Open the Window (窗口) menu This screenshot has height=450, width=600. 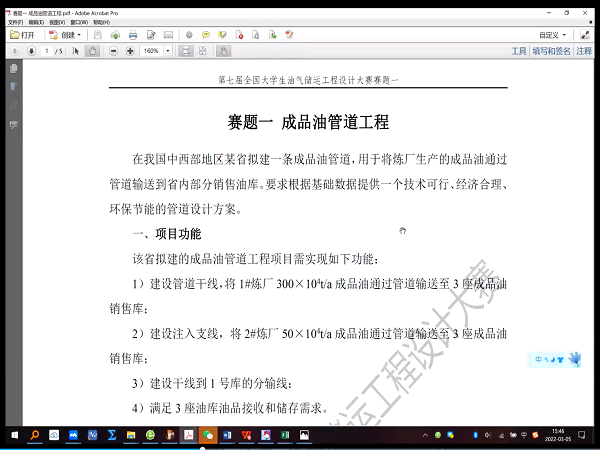79,23
